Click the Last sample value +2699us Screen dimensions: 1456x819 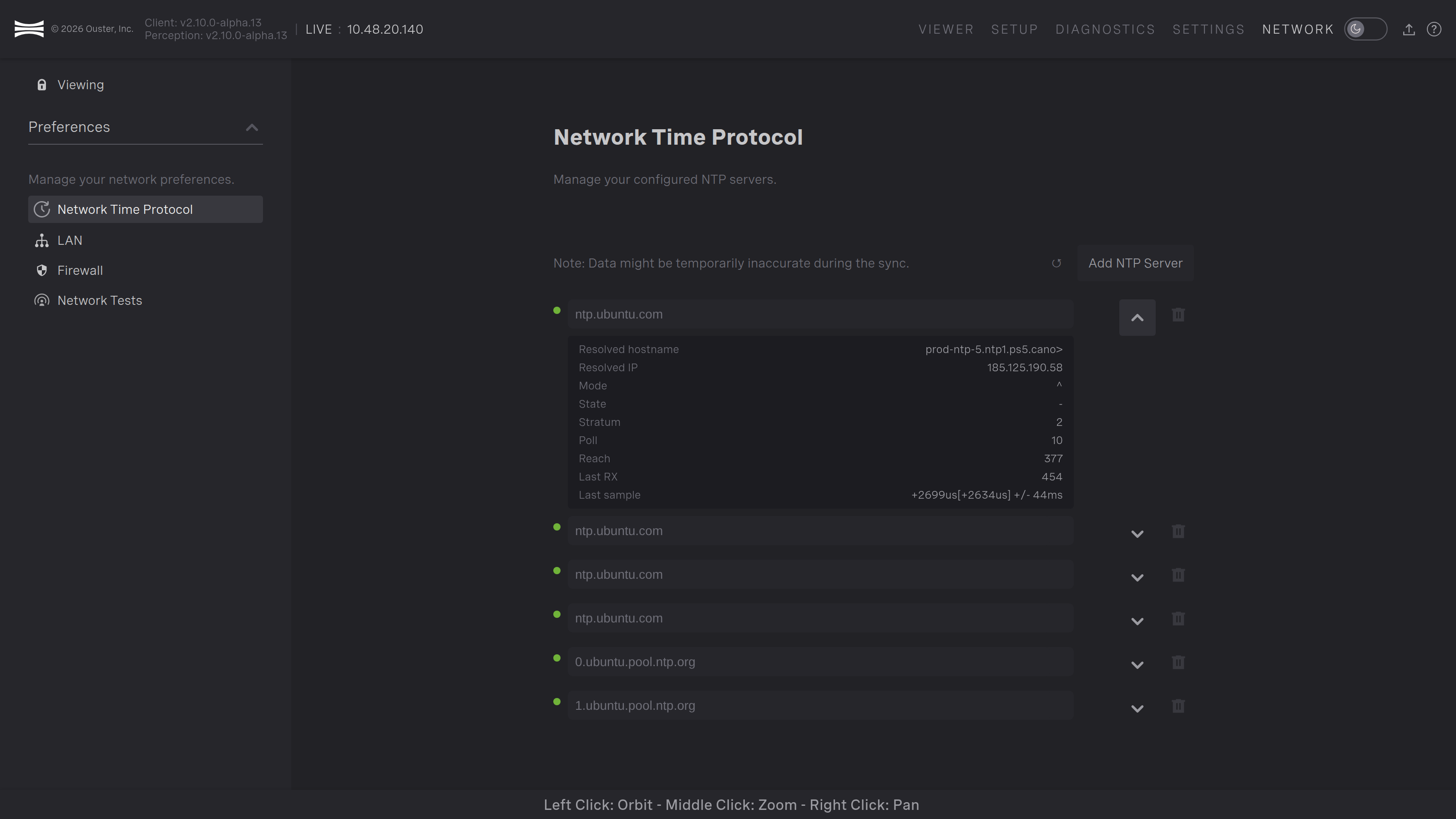click(987, 495)
